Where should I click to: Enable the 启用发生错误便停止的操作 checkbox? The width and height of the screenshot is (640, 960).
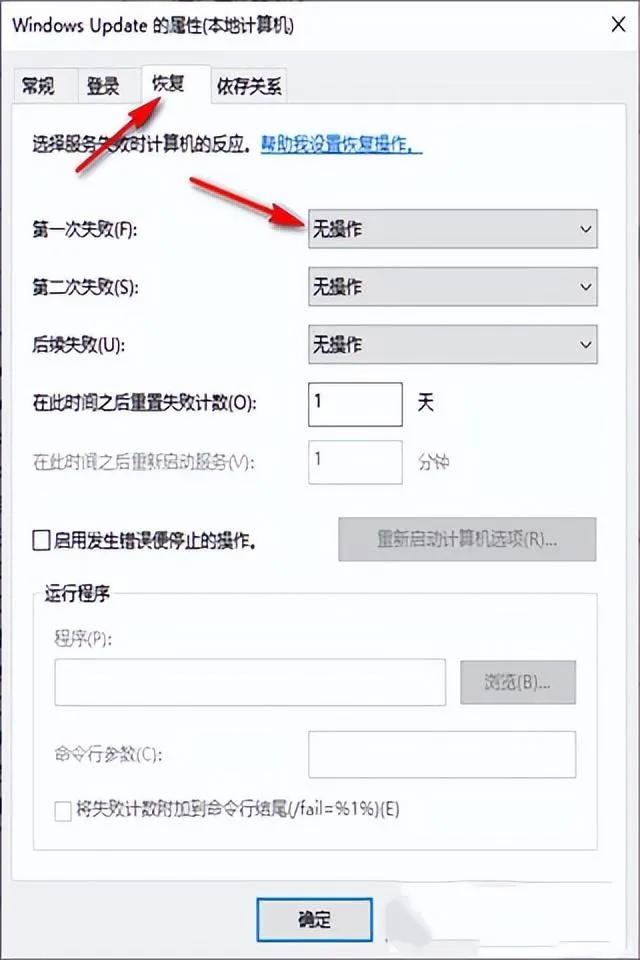(41, 542)
